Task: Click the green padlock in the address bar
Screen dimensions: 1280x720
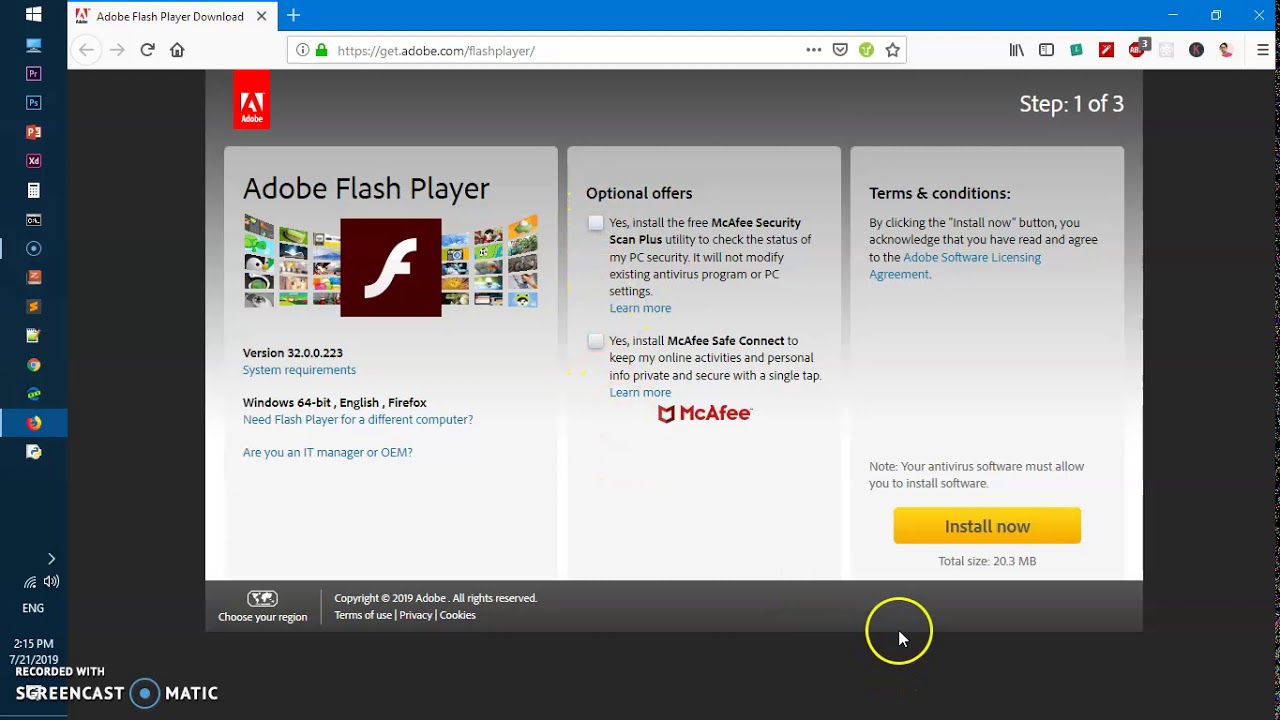Action: [x=321, y=50]
